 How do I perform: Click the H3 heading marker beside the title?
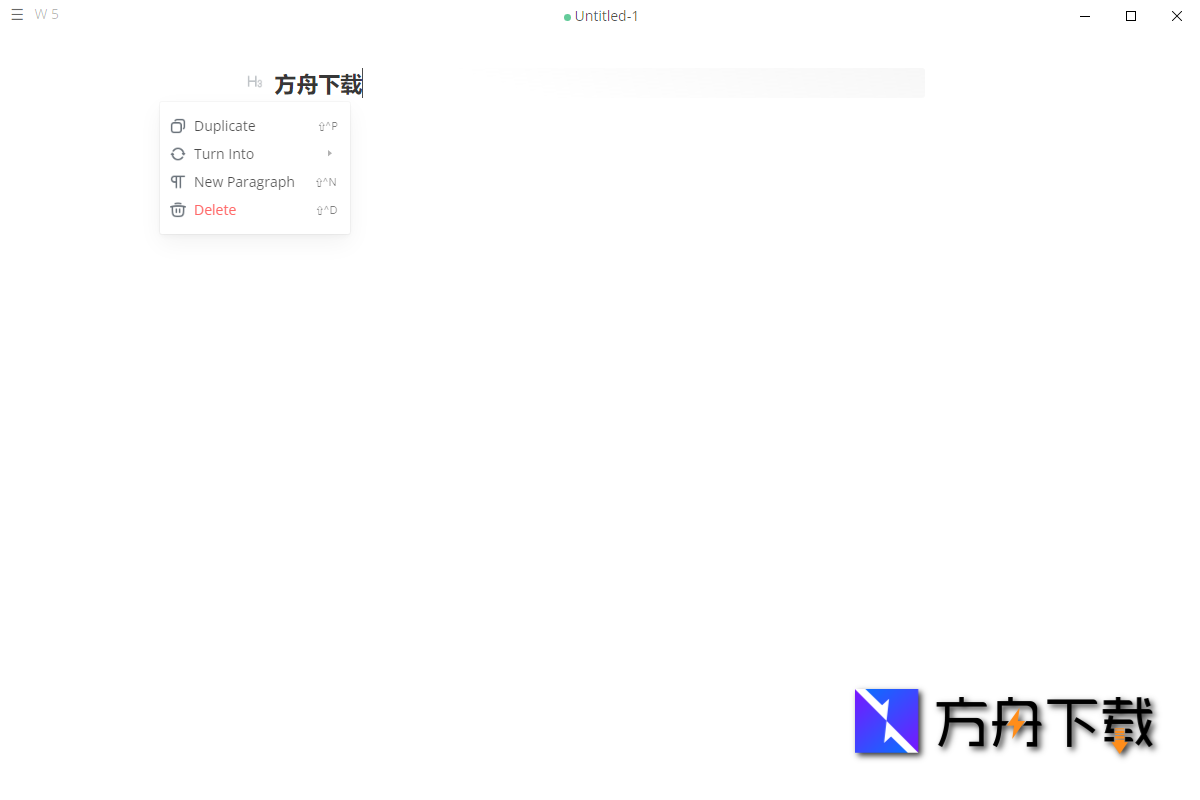click(254, 81)
